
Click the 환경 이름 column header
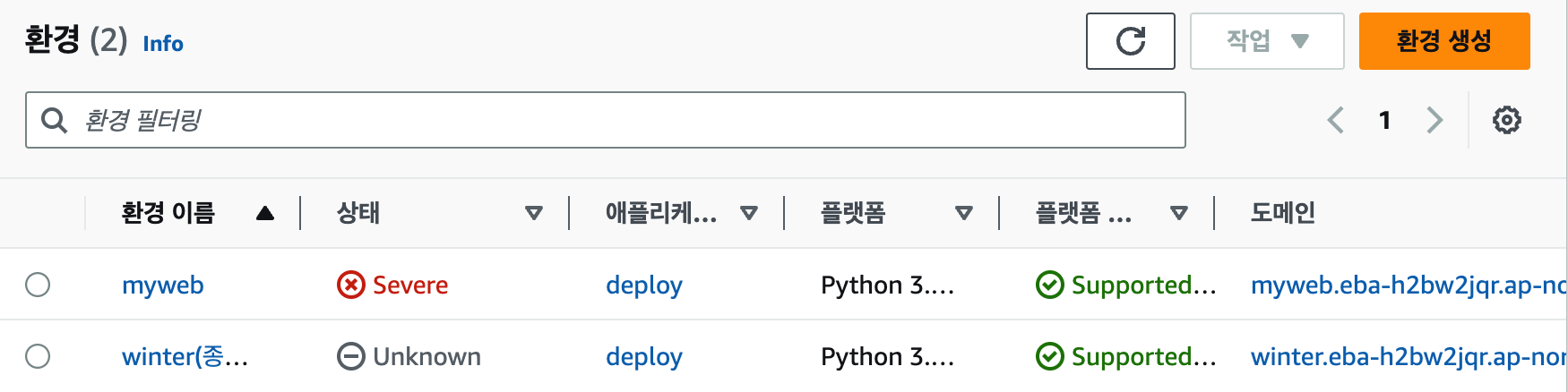click(168, 213)
